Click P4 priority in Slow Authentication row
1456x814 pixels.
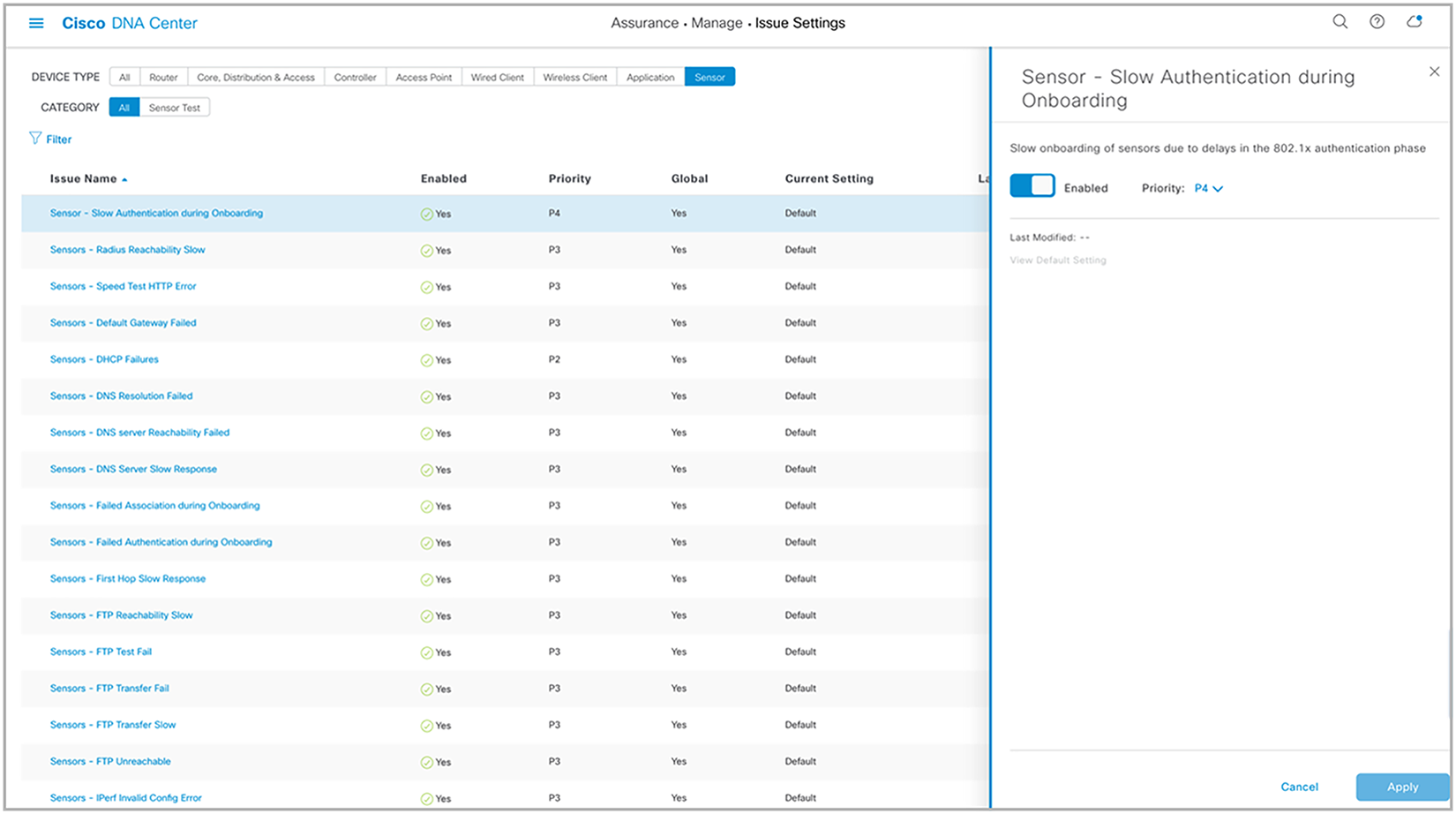coord(554,213)
